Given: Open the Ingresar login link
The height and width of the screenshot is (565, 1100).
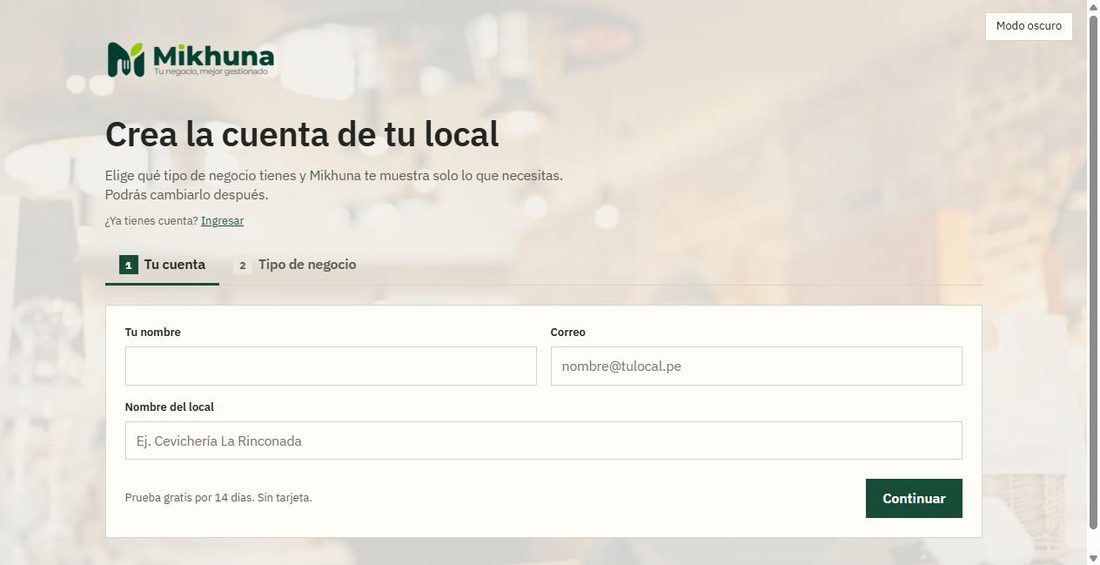Looking at the screenshot, I should click(x=222, y=220).
